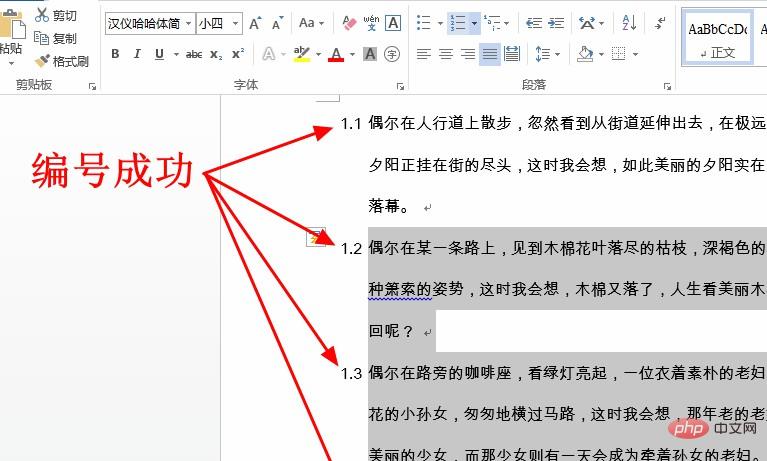Apply subscript formatting with the X₂ icon
The height and width of the screenshot is (461, 767).
click(216, 54)
